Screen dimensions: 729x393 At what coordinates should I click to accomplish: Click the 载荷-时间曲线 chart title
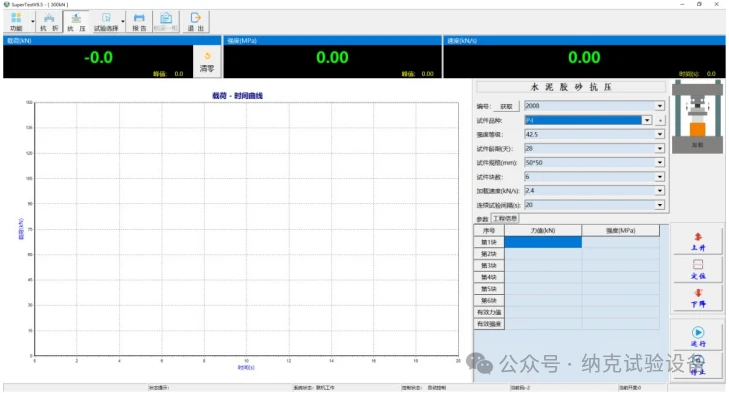[238, 96]
